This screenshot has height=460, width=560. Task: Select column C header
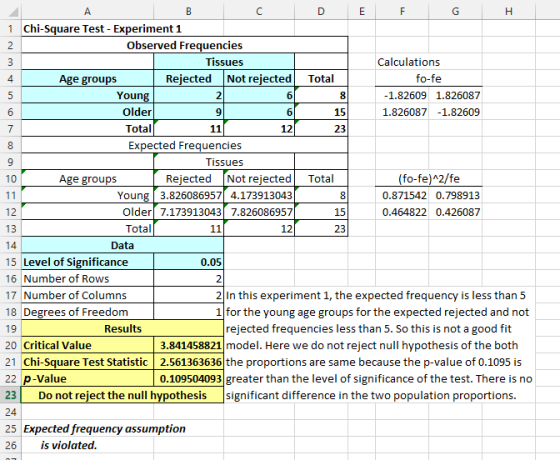[x=259, y=11]
